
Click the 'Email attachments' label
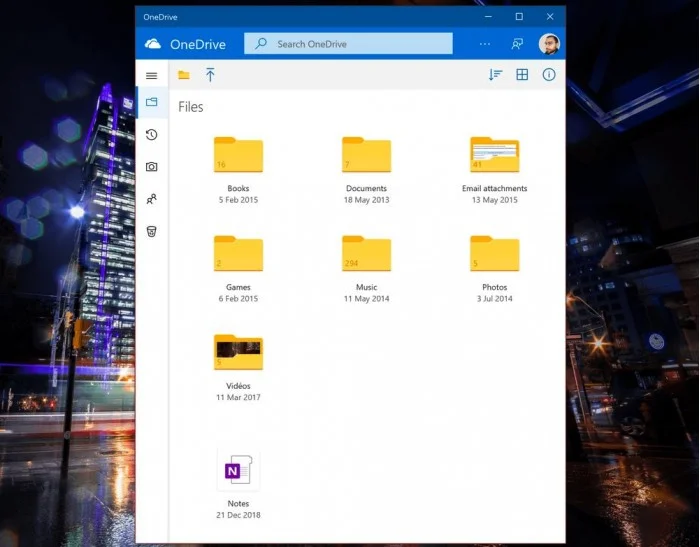[495, 188]
